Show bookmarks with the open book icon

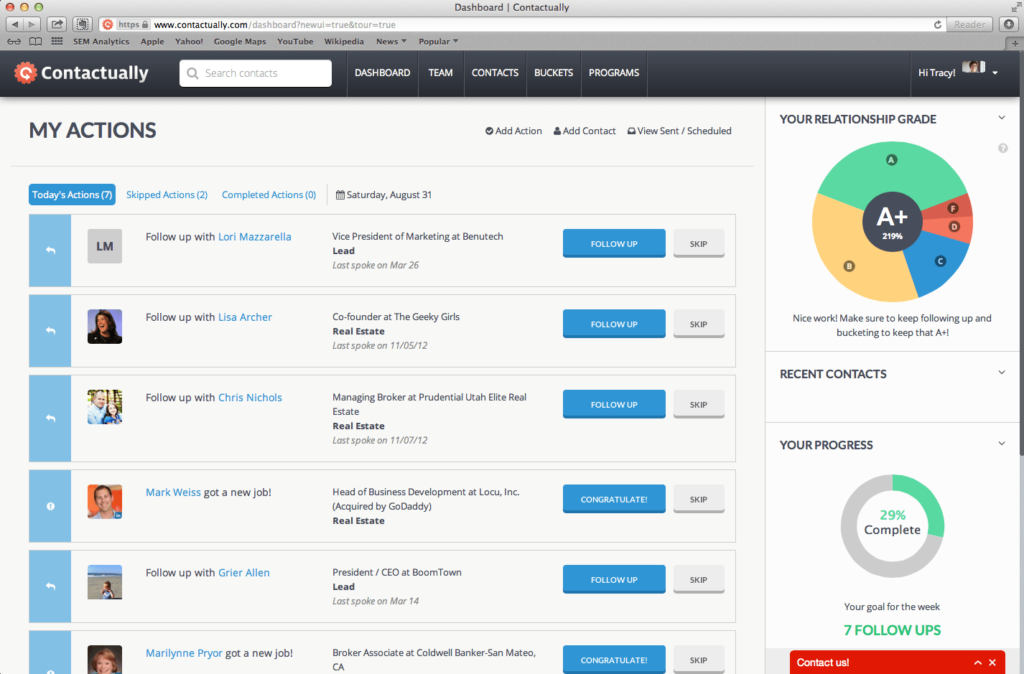[36, 41]
